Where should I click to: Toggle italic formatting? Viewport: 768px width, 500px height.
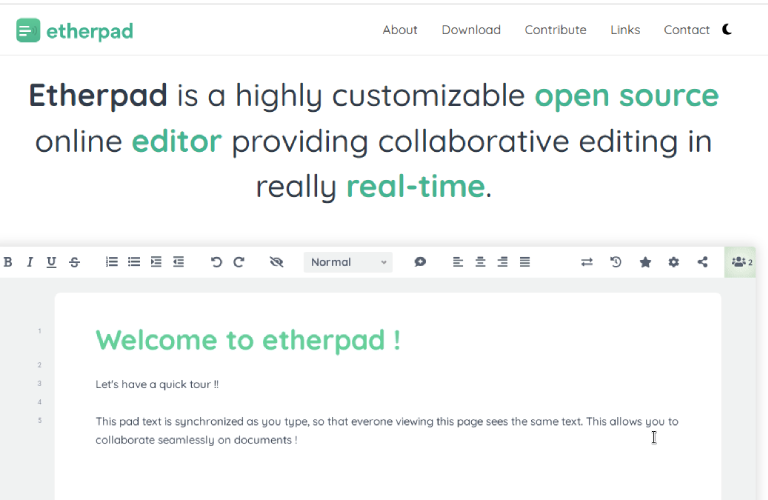pos(29,262)
